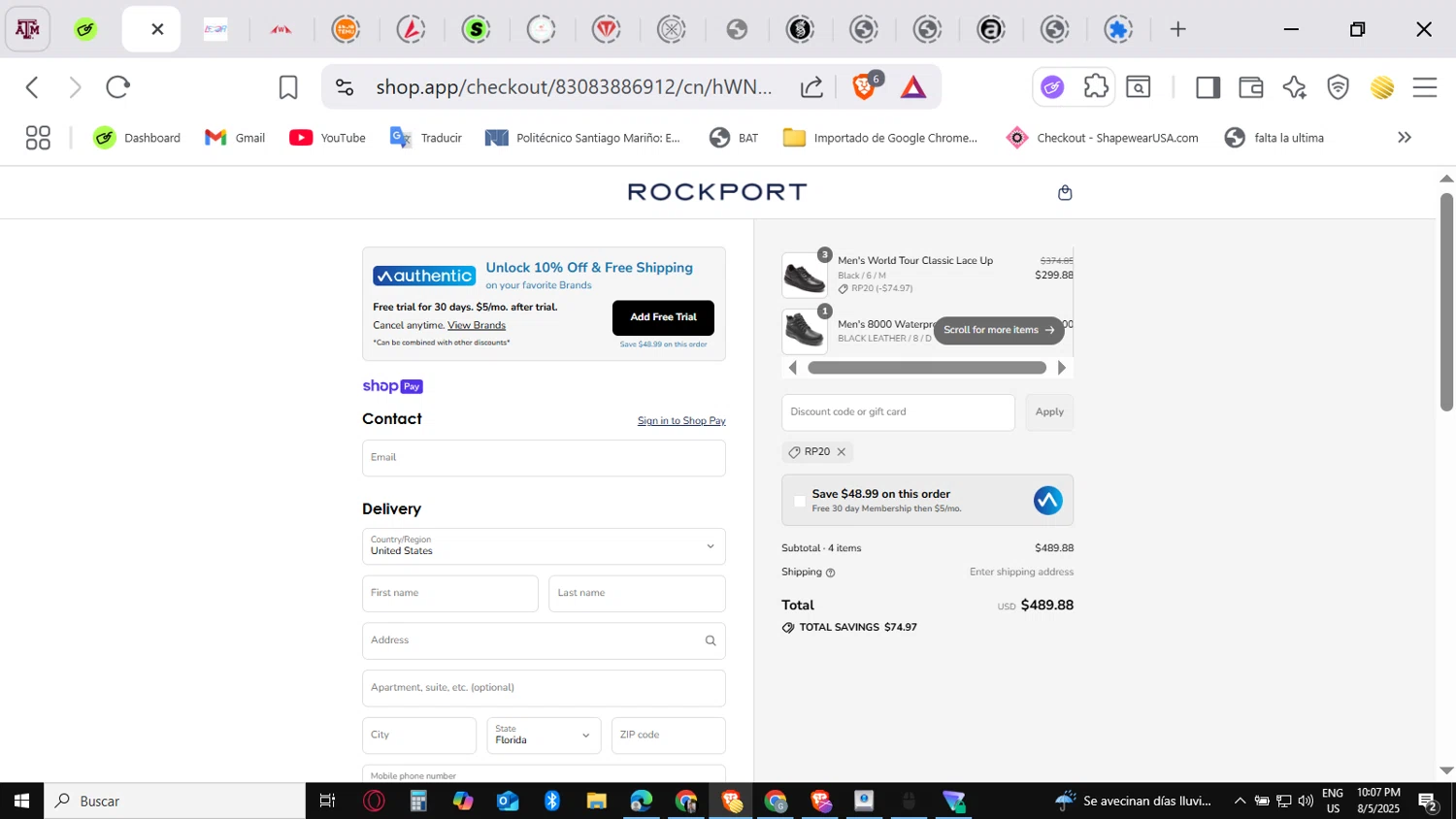Open Task View on taskbar

327,801
